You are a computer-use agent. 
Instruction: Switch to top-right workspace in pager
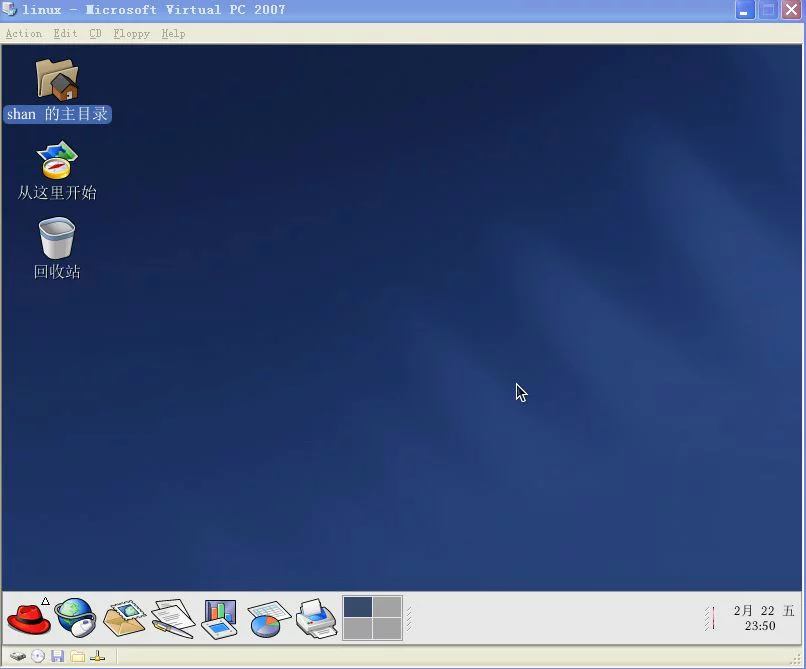pyautogui.click(x=387, y=607)
